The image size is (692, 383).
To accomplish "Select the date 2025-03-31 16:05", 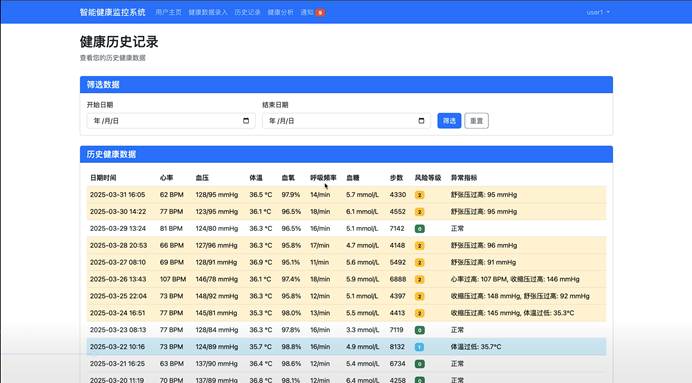I will [117, 195].
